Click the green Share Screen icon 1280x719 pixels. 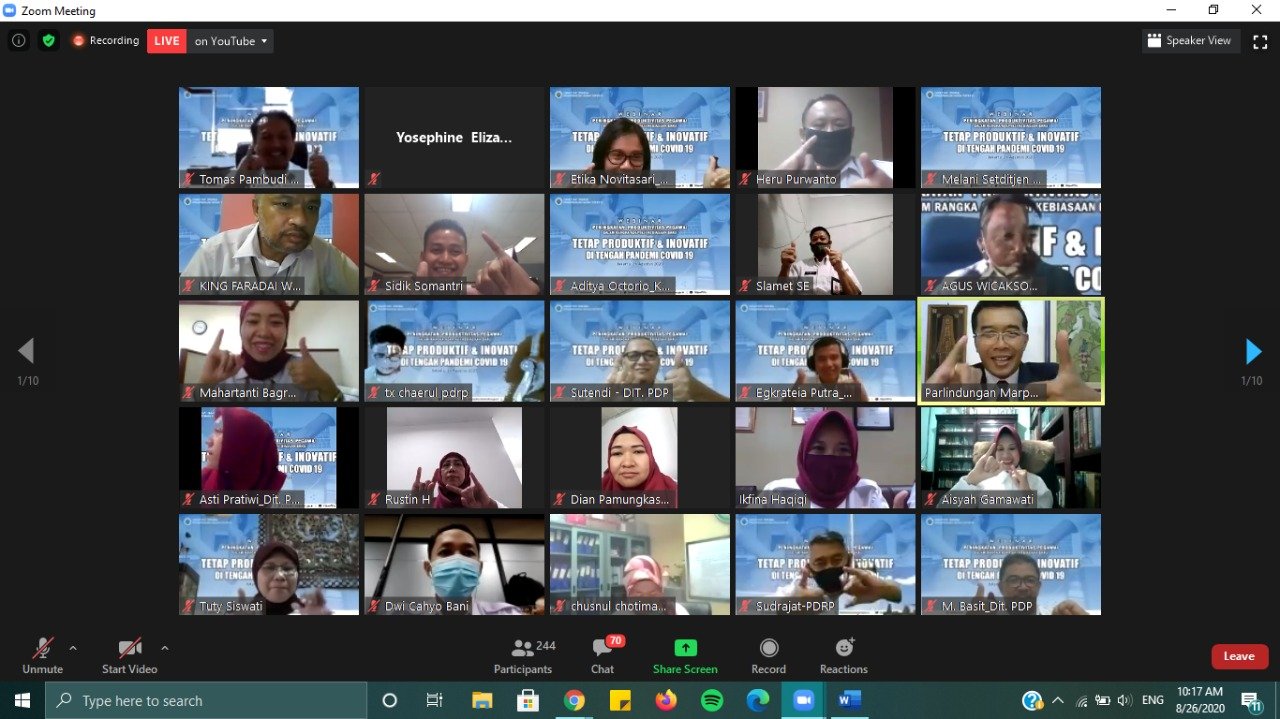pyautogui.click(x=685, y=648)
